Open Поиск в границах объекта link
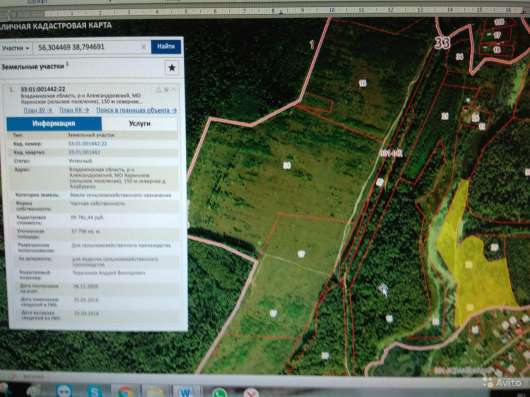The image size is (530, 397). (137, 110)
